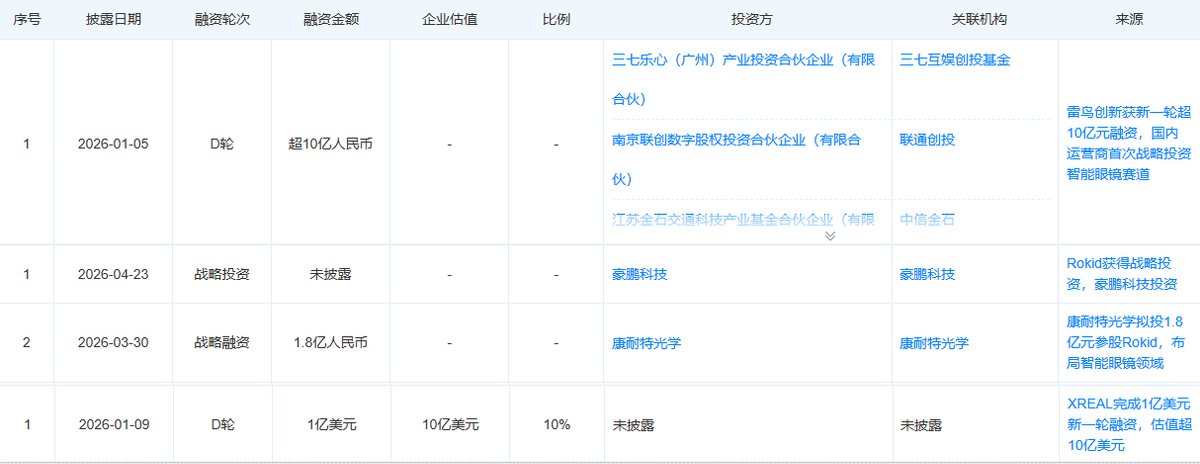
Task: Select the 战略融资 round cell
Action: coord(222,343)
